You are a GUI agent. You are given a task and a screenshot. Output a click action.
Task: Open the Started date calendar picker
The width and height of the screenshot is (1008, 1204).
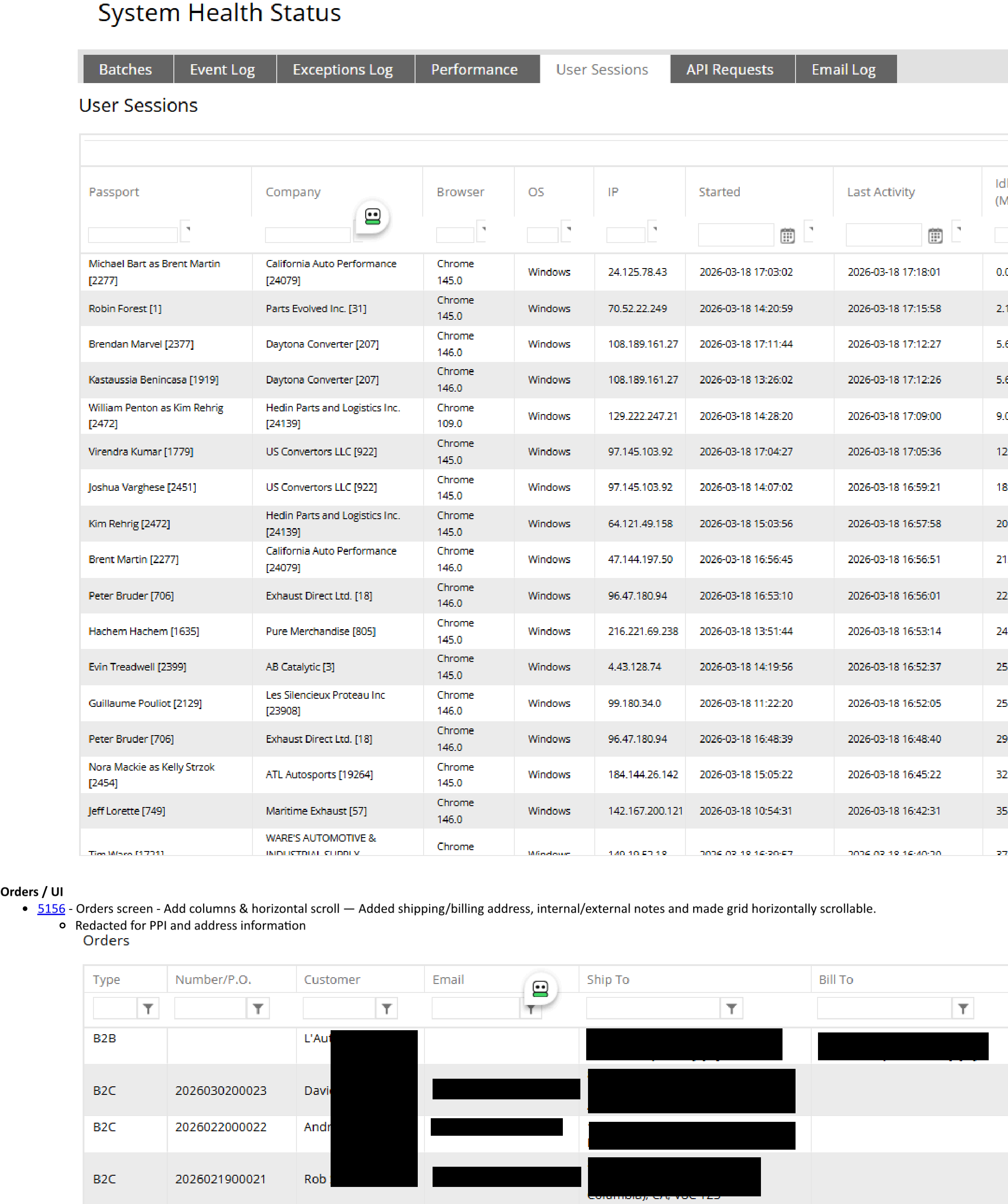(x=787, y=236)
